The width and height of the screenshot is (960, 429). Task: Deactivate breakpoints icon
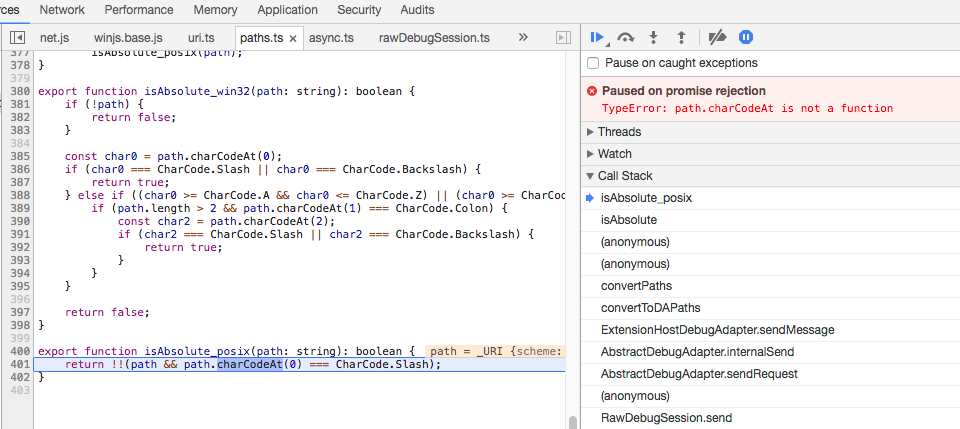coord(717,37)
